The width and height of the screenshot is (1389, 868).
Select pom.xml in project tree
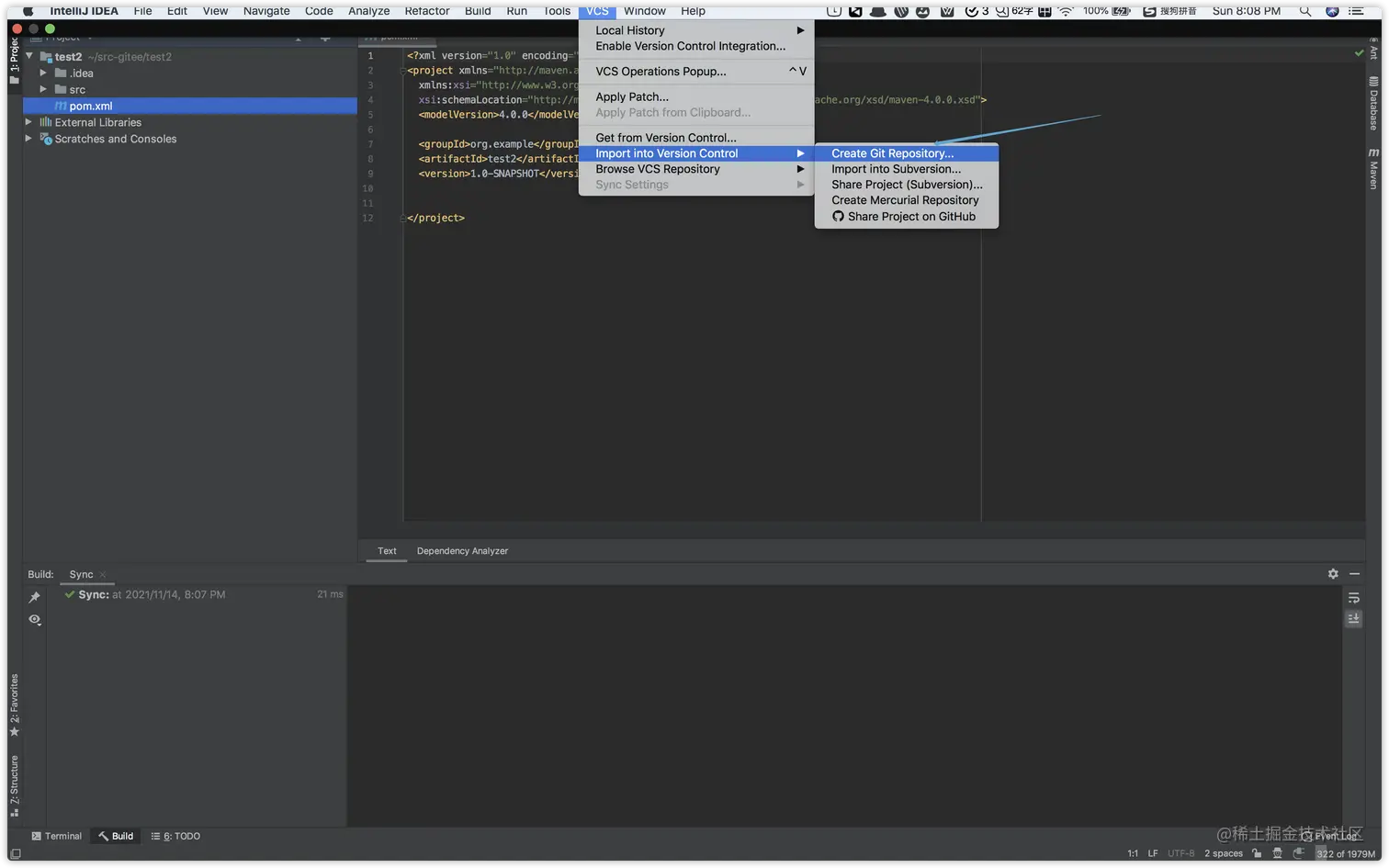tap(190, 106)
